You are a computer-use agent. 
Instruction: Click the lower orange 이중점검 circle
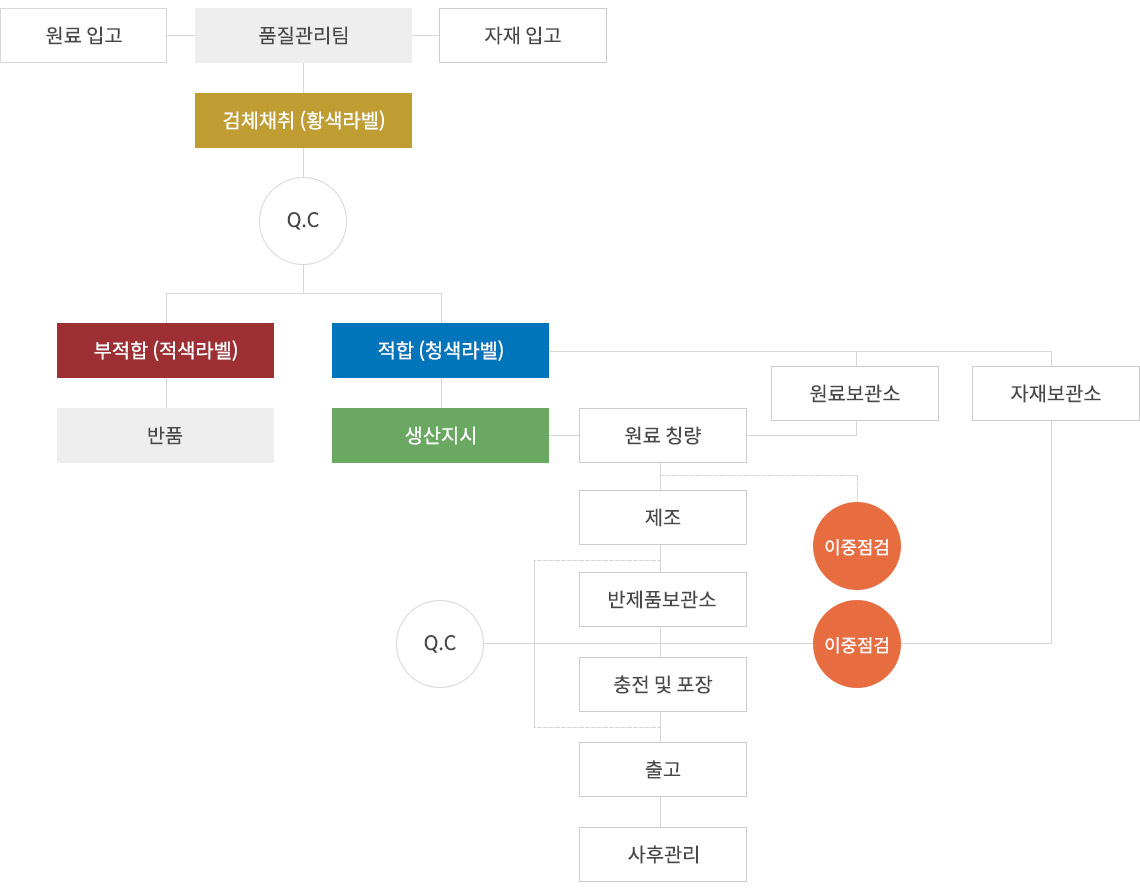(857, 644)
